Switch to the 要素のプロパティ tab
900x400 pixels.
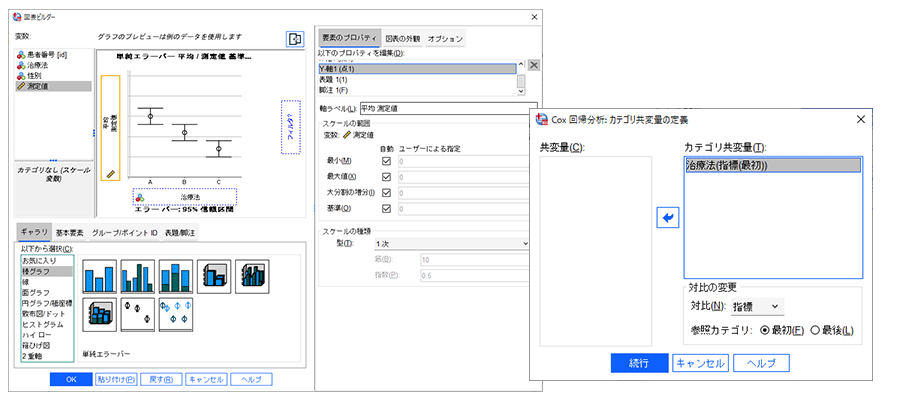[350, 38]
